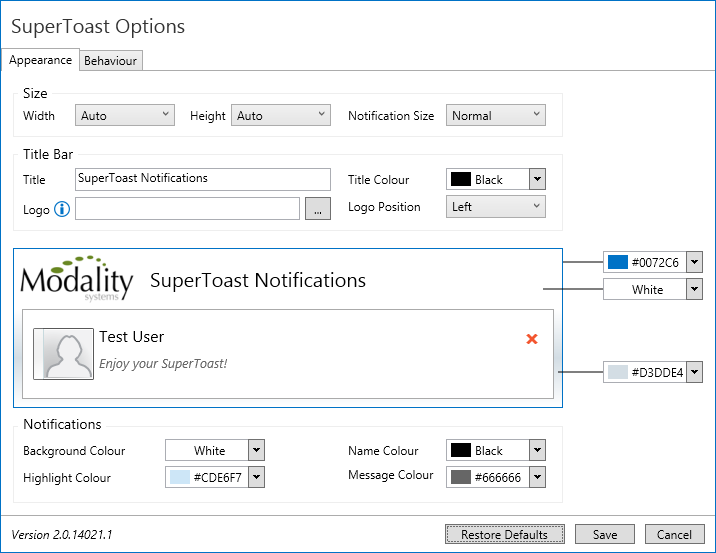Cancel the options dialog

[674, 534]
